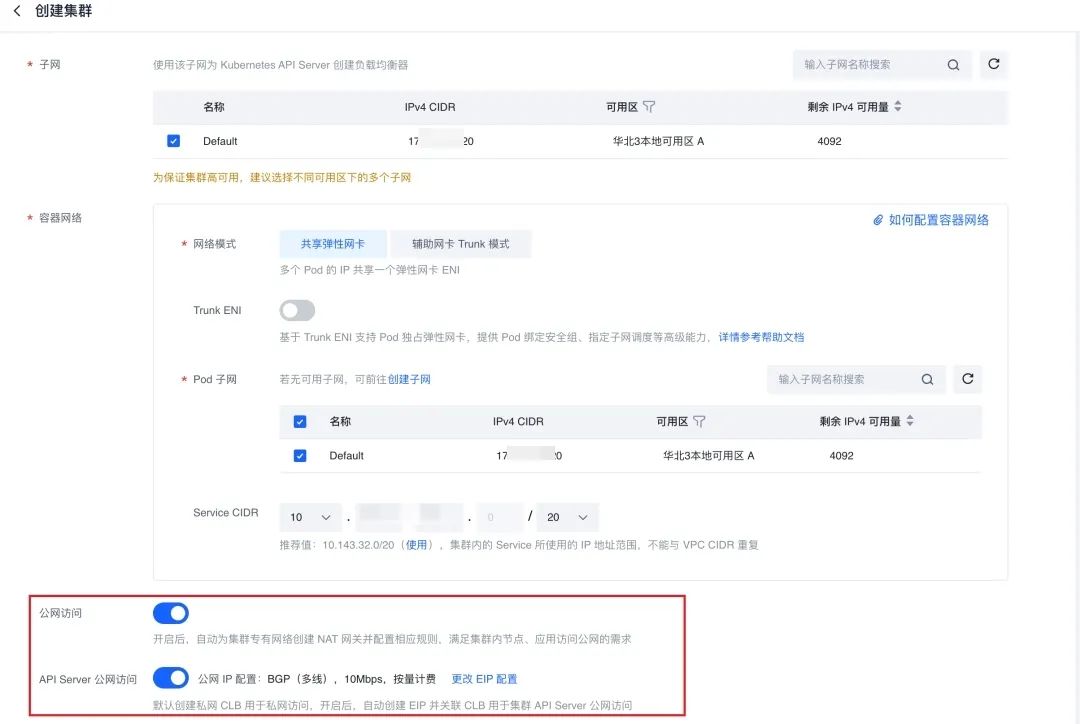1080x724 pixels.
Task: Uncheck the Default subnet in the top table
Action: [x=174, y=141]
